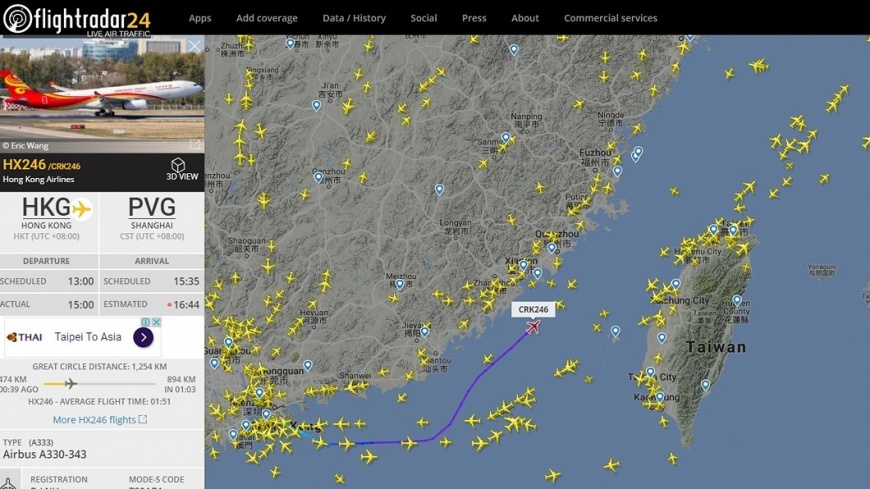Open the Social menu
The width and height of the screenshot is (870, 489).
click(x=424, y=18)
